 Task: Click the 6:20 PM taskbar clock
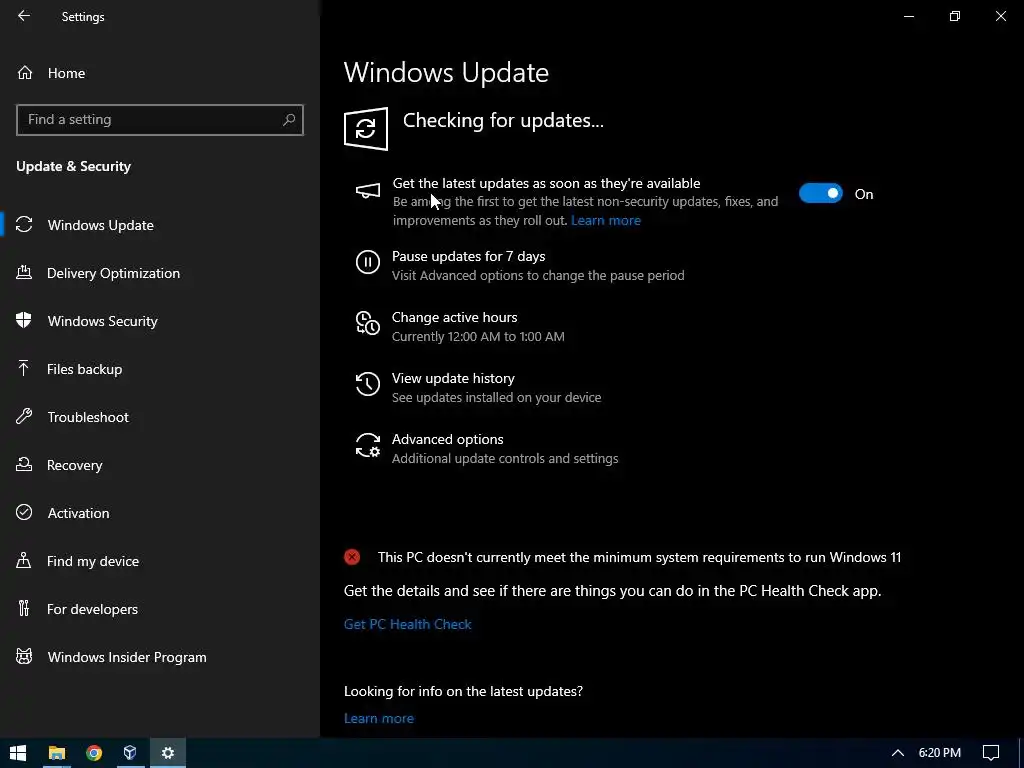[x=940, y=753]
